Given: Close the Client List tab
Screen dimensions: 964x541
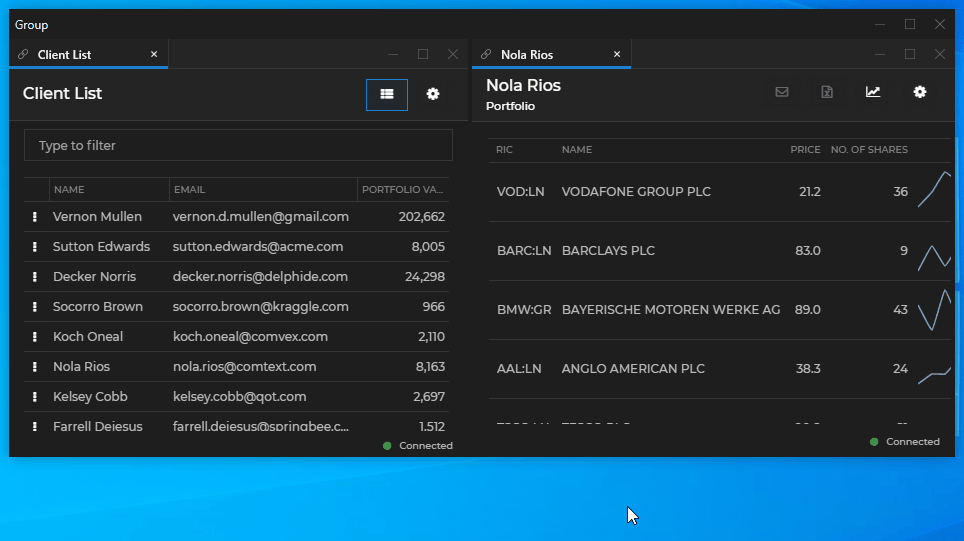Looking at the screenshot, I should click(154, 54).
